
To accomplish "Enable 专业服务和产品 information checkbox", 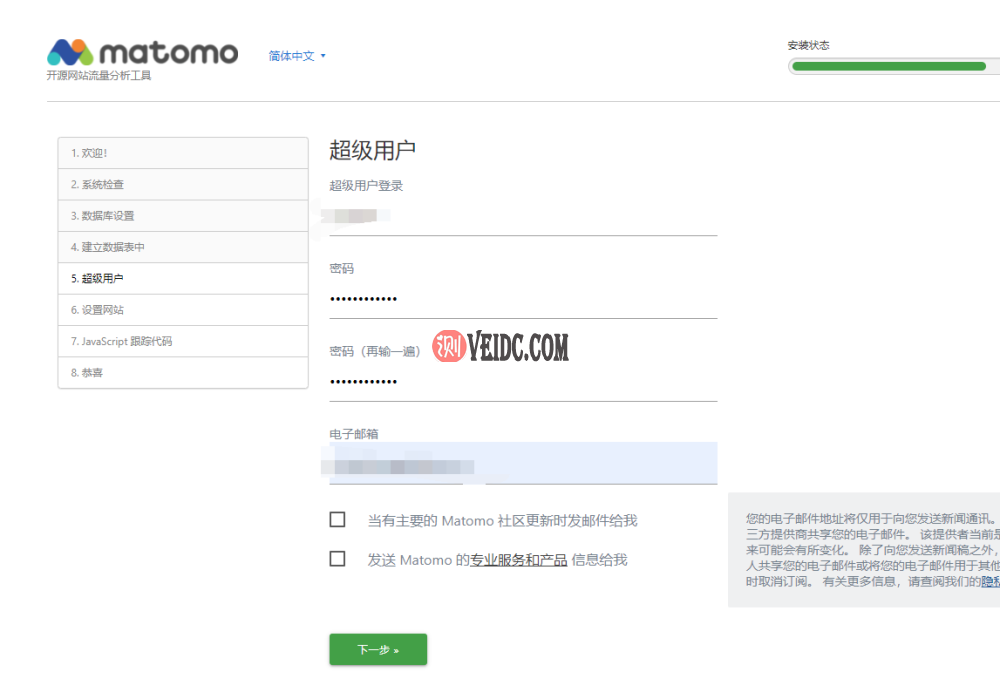I will click(x=337, y=559).
